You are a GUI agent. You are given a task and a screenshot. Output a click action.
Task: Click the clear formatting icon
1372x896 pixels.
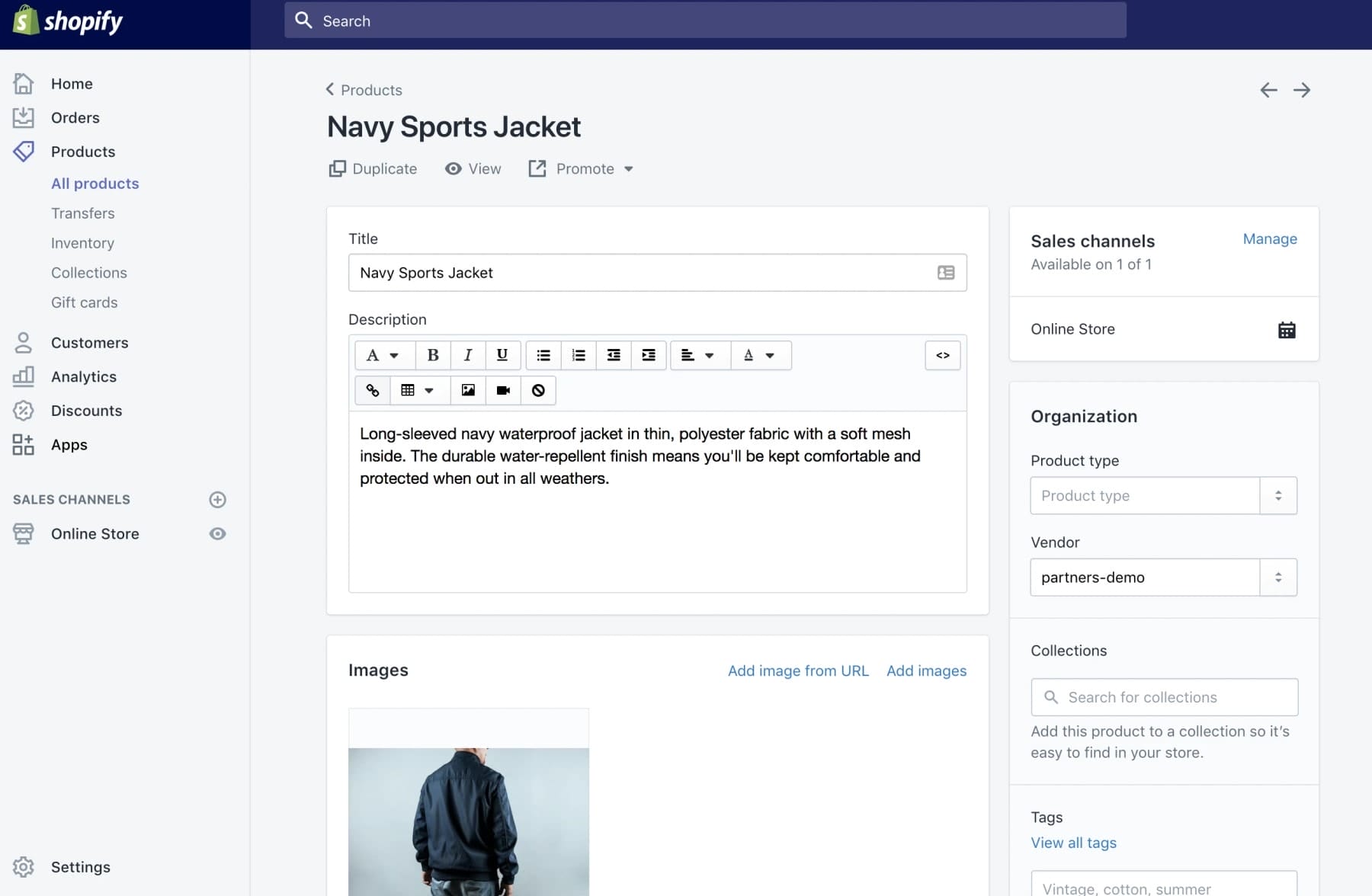(538, 390)
